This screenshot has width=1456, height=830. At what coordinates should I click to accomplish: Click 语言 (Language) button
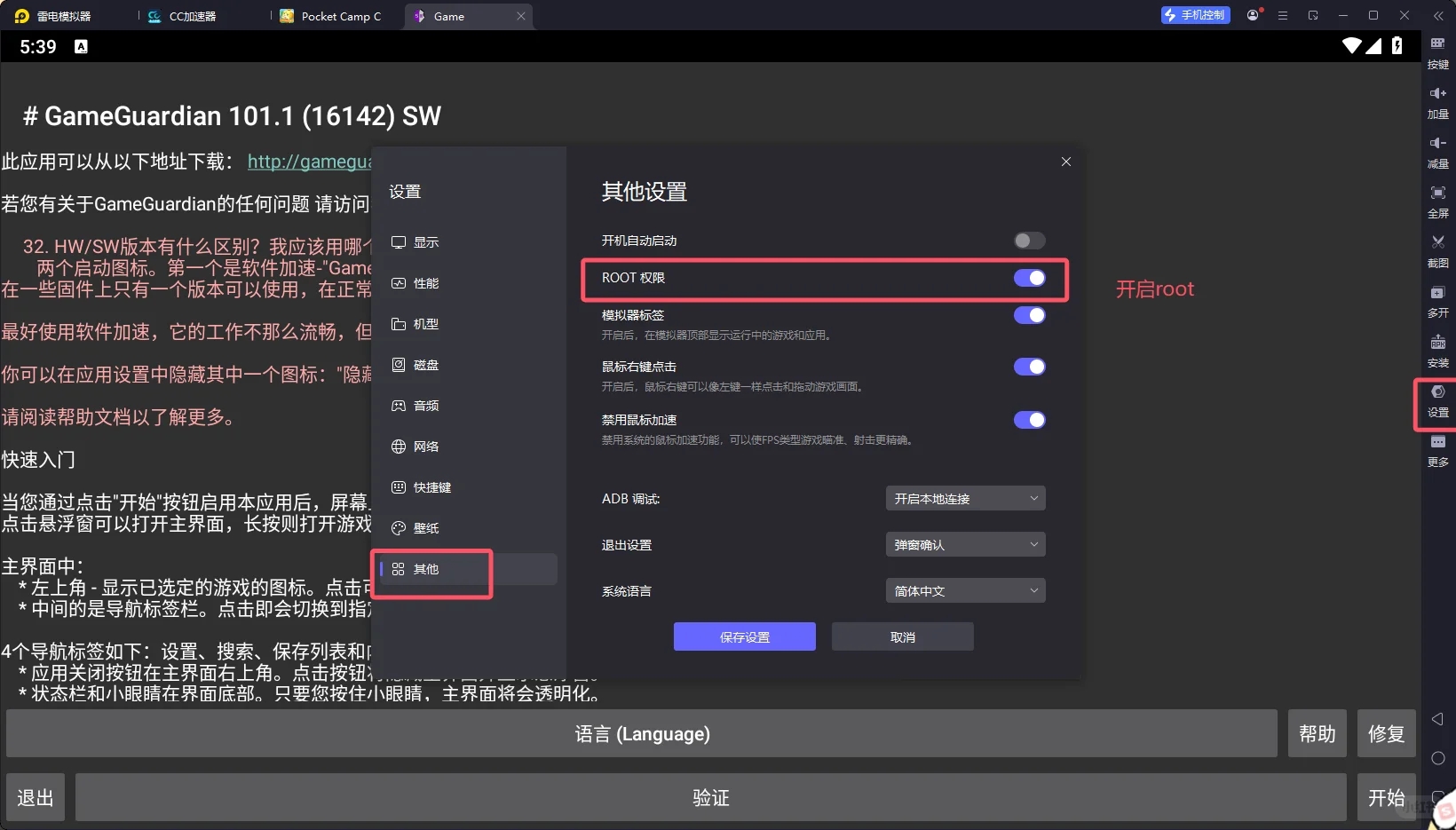tap(642, 733)
